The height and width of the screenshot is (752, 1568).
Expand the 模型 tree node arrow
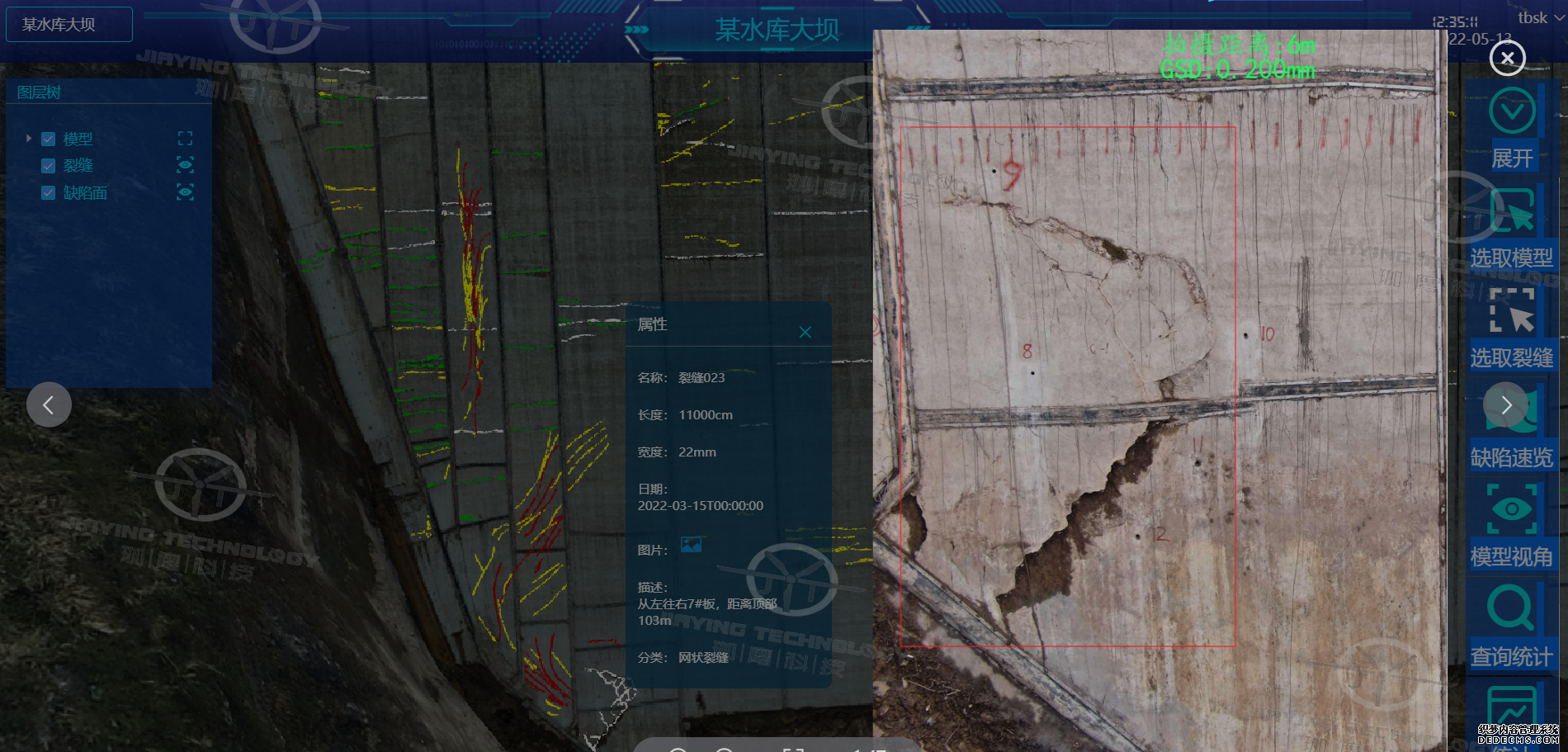[29, 139]
